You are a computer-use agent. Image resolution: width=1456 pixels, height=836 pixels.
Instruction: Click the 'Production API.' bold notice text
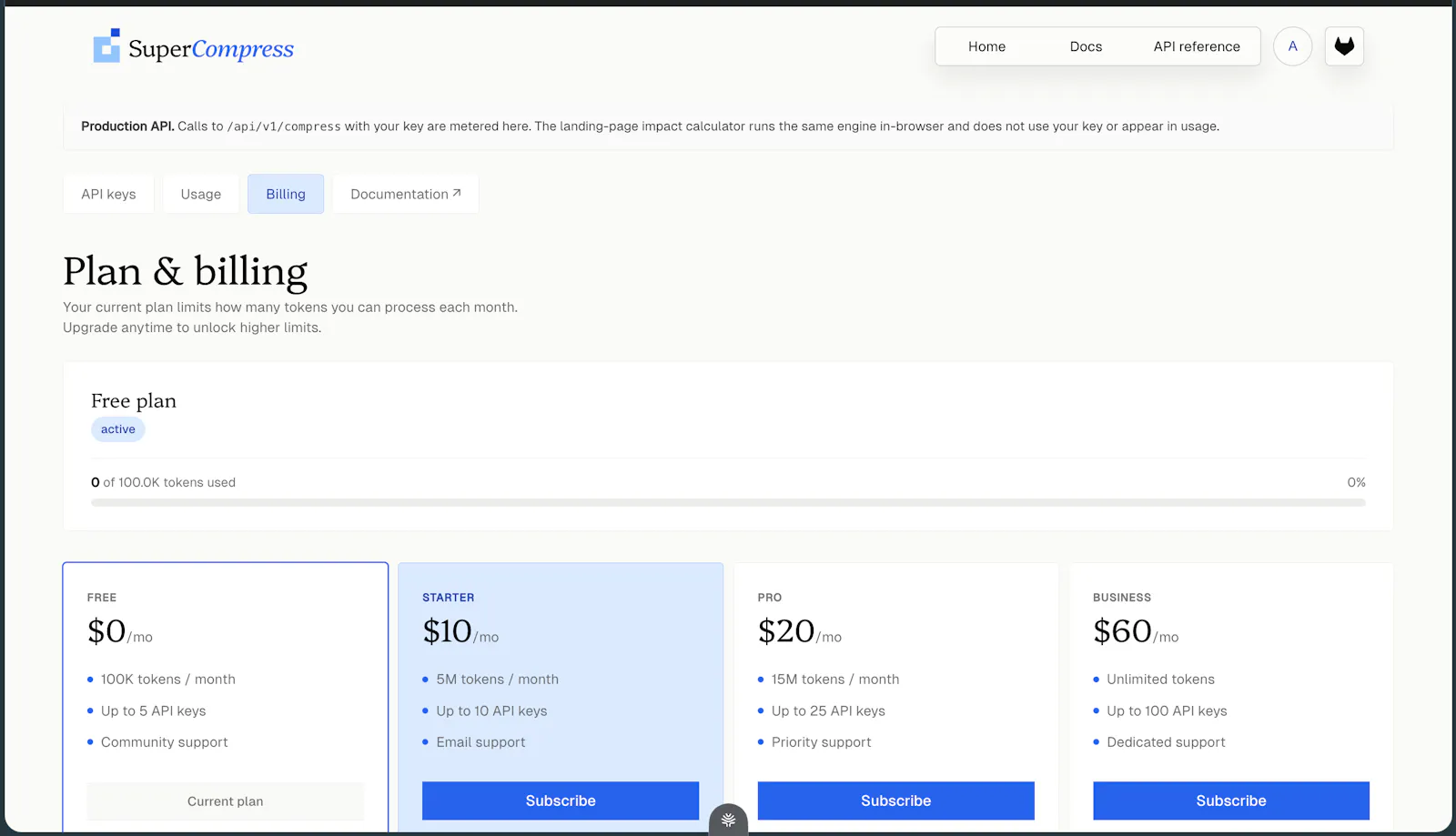pyautogui.click(x=127, y=126)
